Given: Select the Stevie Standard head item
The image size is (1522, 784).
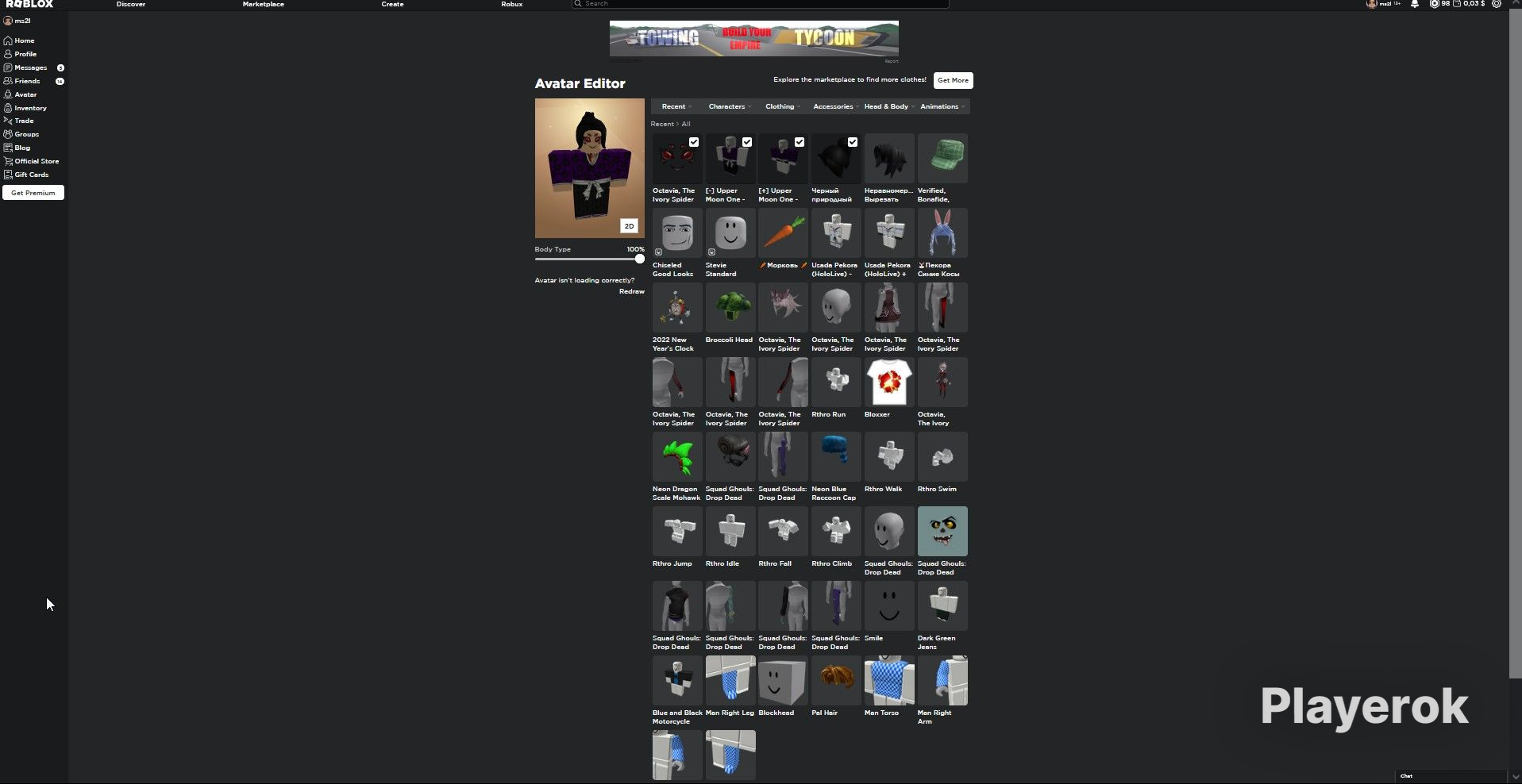Looking at the screenshot, I should 730,233.
